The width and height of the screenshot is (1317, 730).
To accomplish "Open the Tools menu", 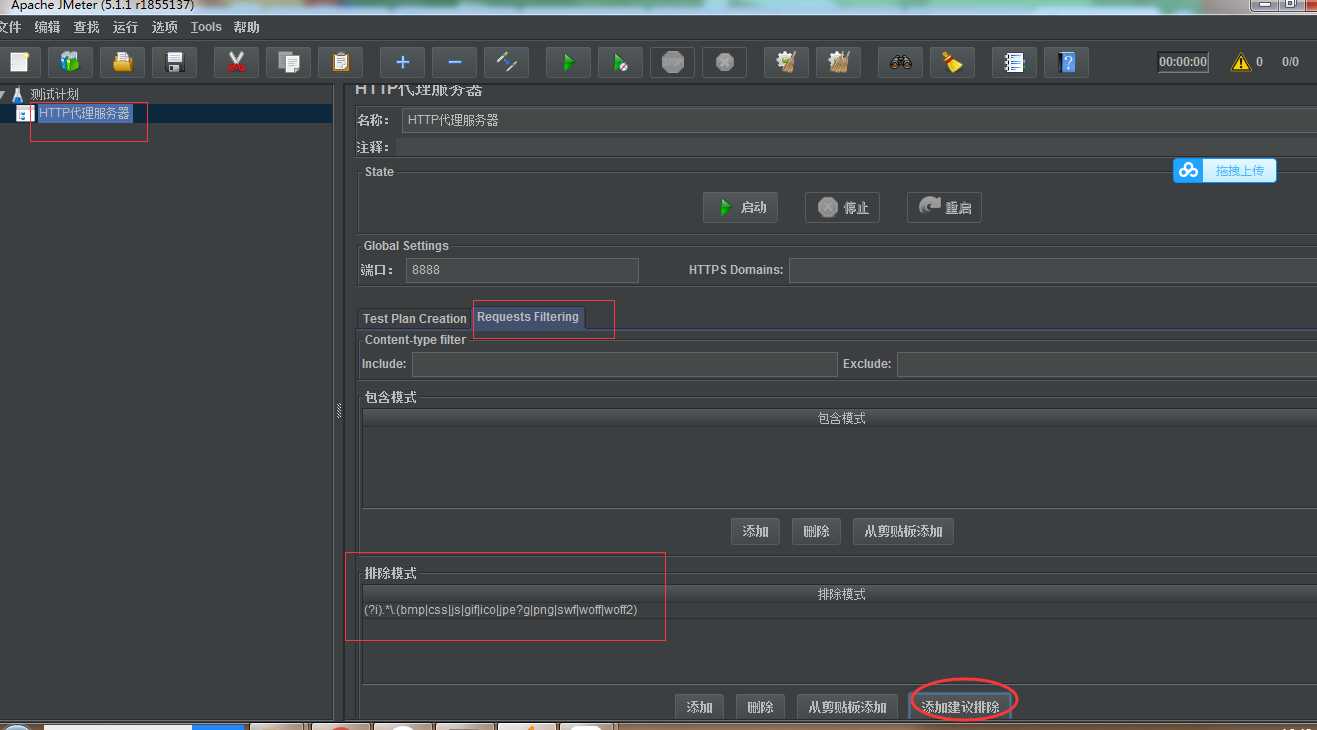I will coord(206,27).
